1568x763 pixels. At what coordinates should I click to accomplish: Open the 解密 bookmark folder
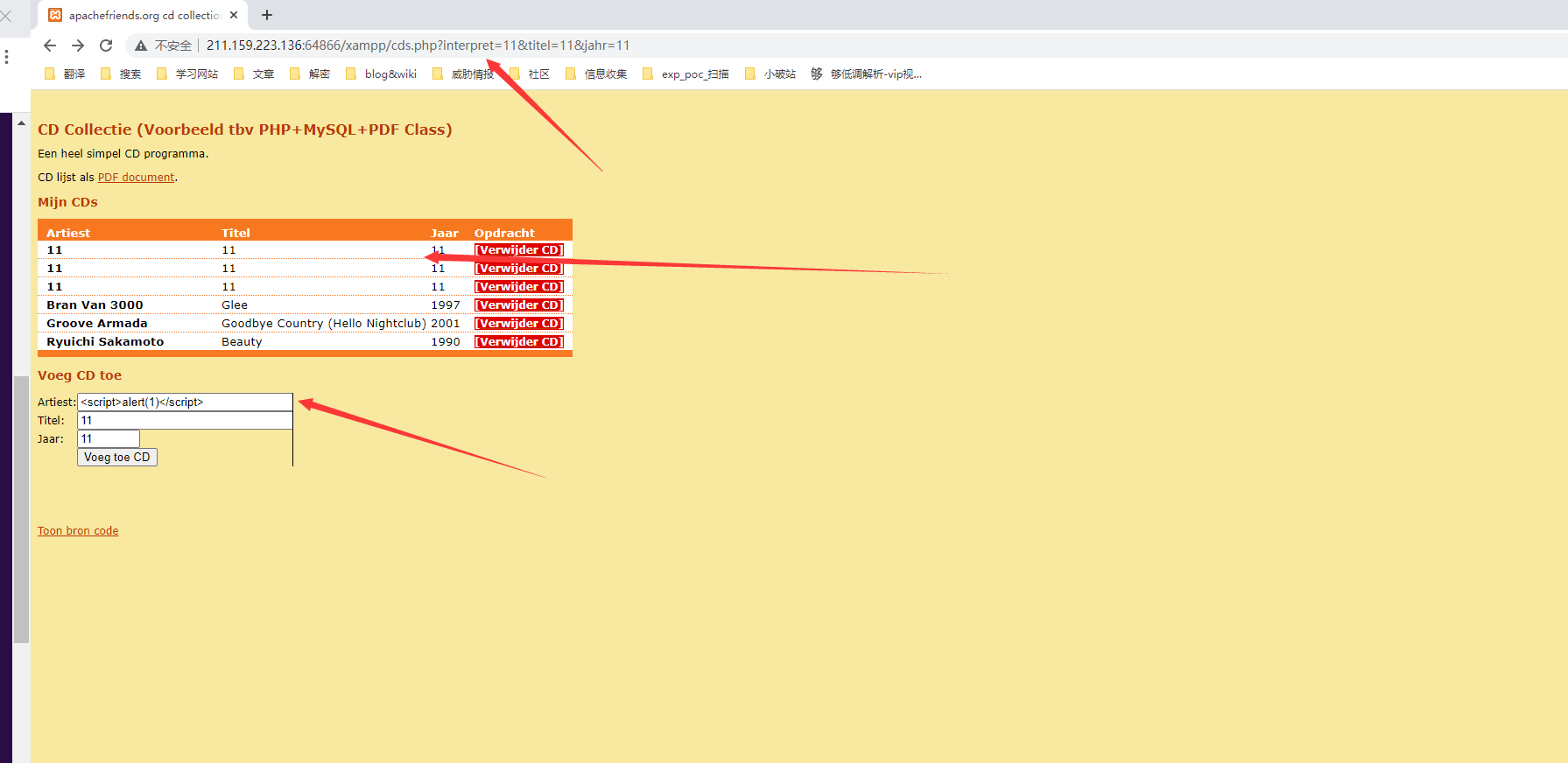310,74
